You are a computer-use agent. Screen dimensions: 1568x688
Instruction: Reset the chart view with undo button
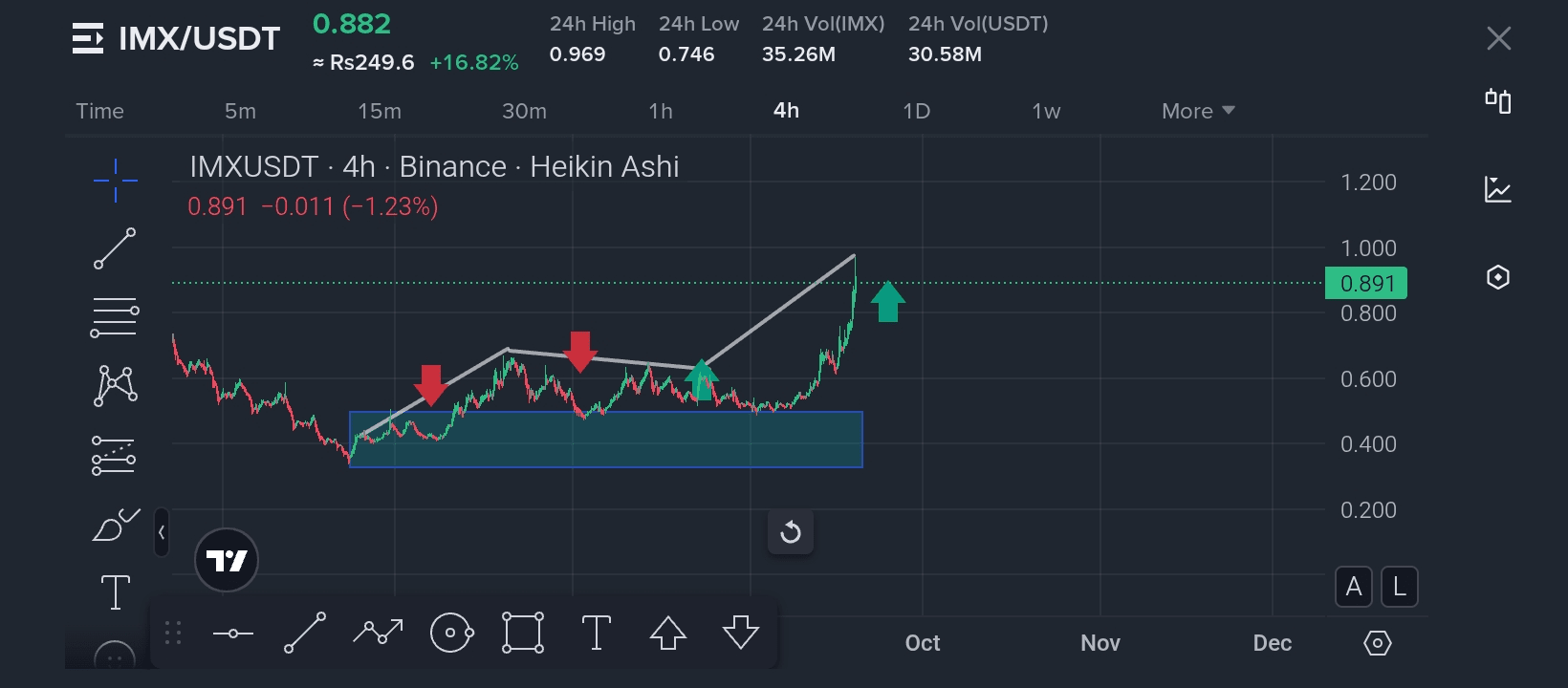[x=791, y=532]
